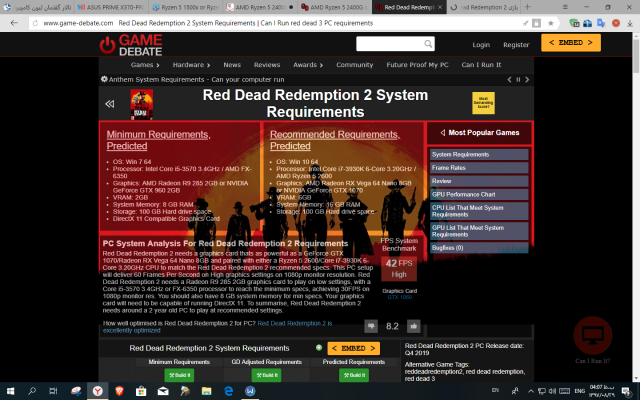Show previous news ticker item

click(509, 80)
